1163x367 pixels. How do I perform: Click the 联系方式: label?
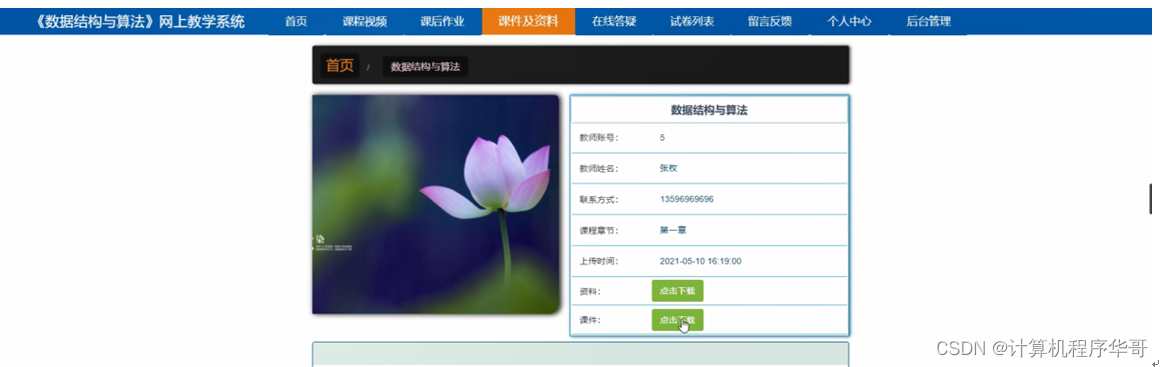(599, 199)
